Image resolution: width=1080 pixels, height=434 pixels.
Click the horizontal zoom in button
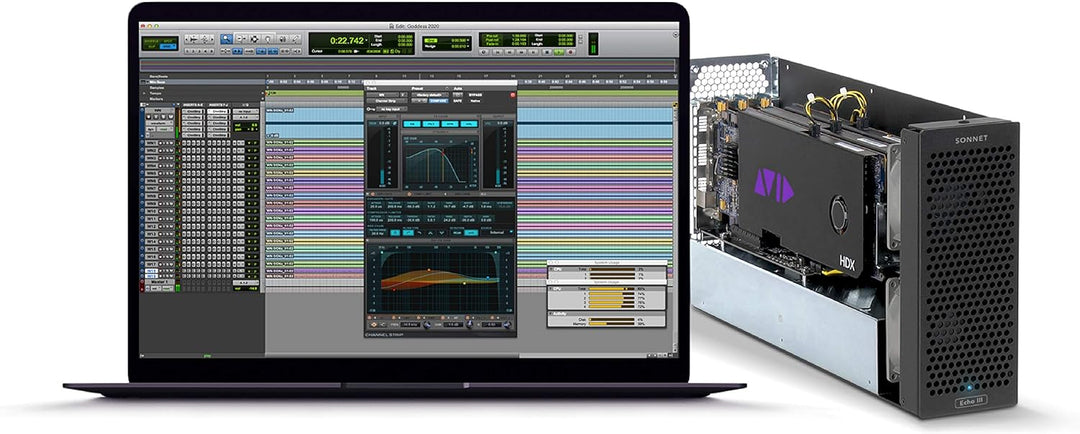point(212,39)
